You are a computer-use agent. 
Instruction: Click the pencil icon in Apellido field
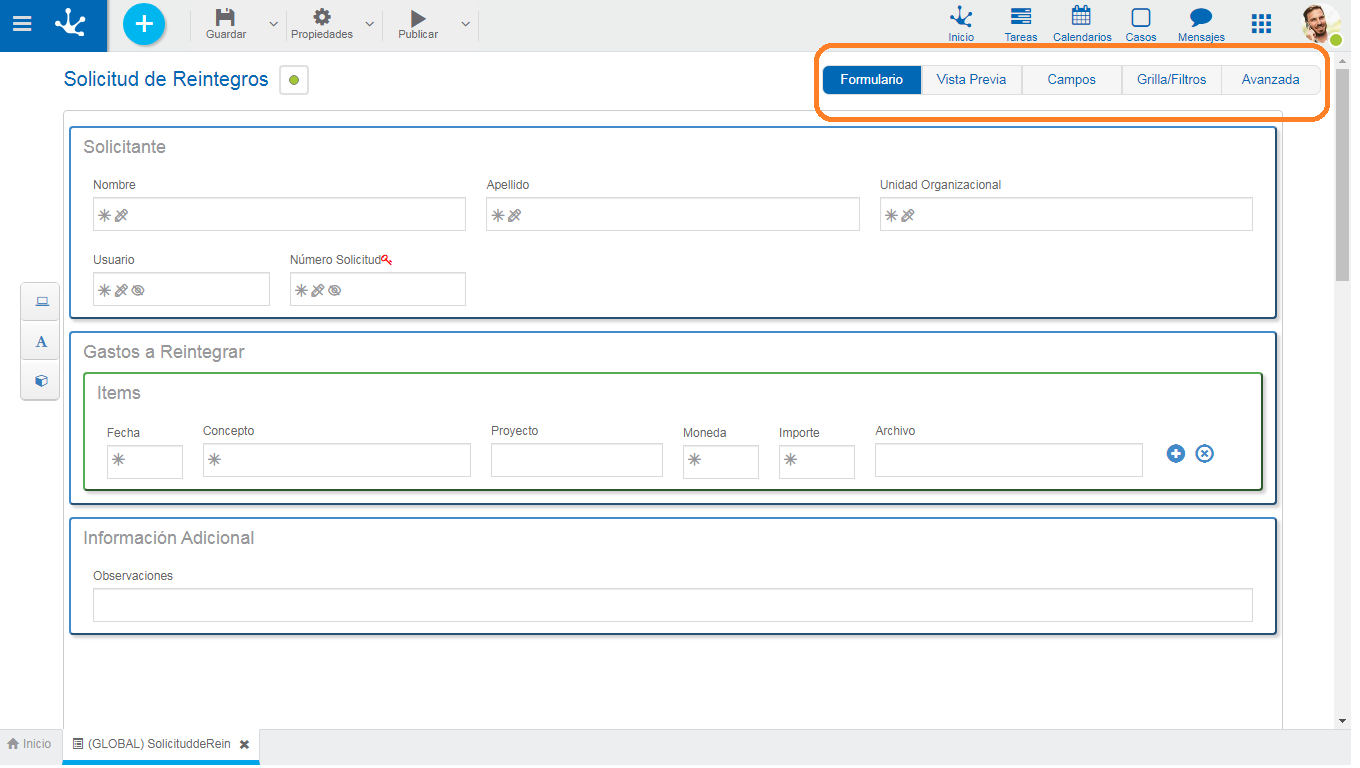(514, 215)
